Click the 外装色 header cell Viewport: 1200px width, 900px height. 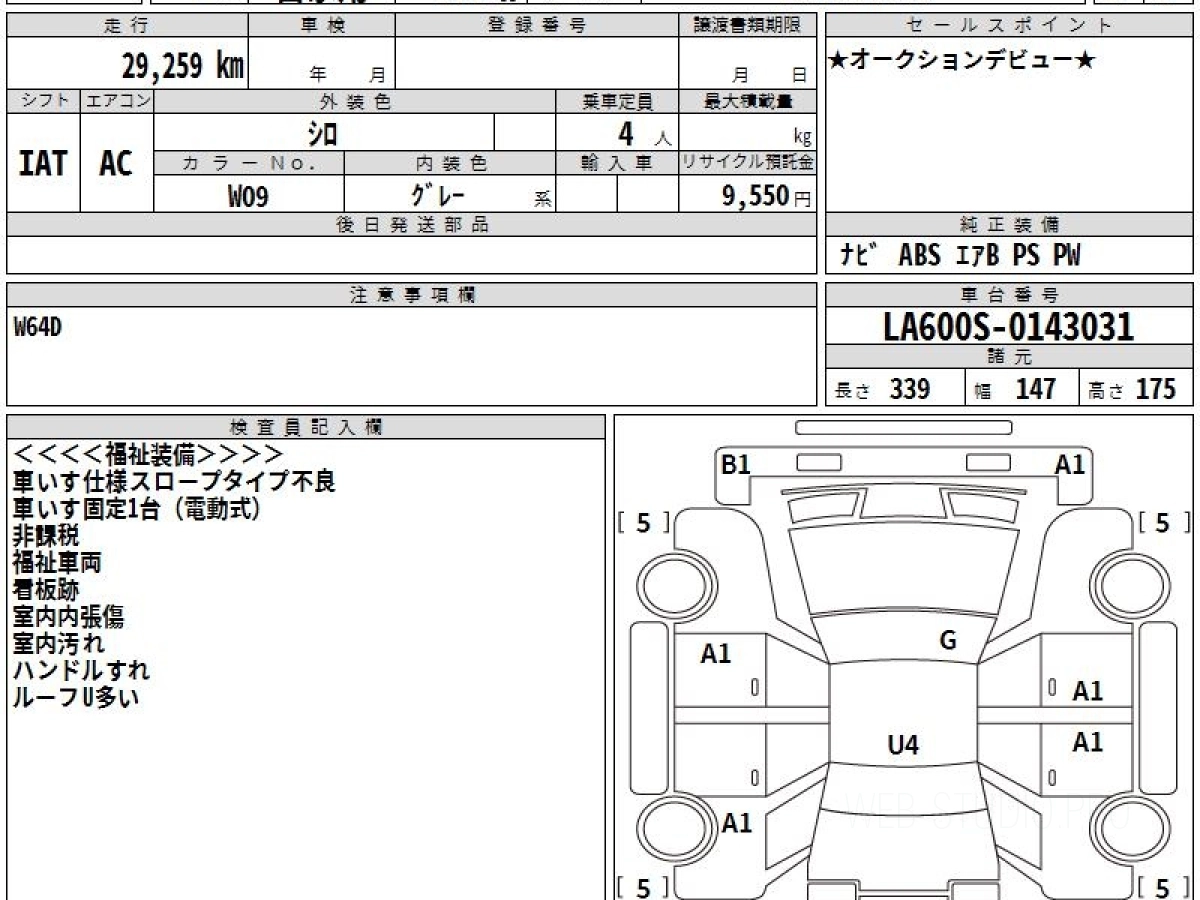(355, 101)
